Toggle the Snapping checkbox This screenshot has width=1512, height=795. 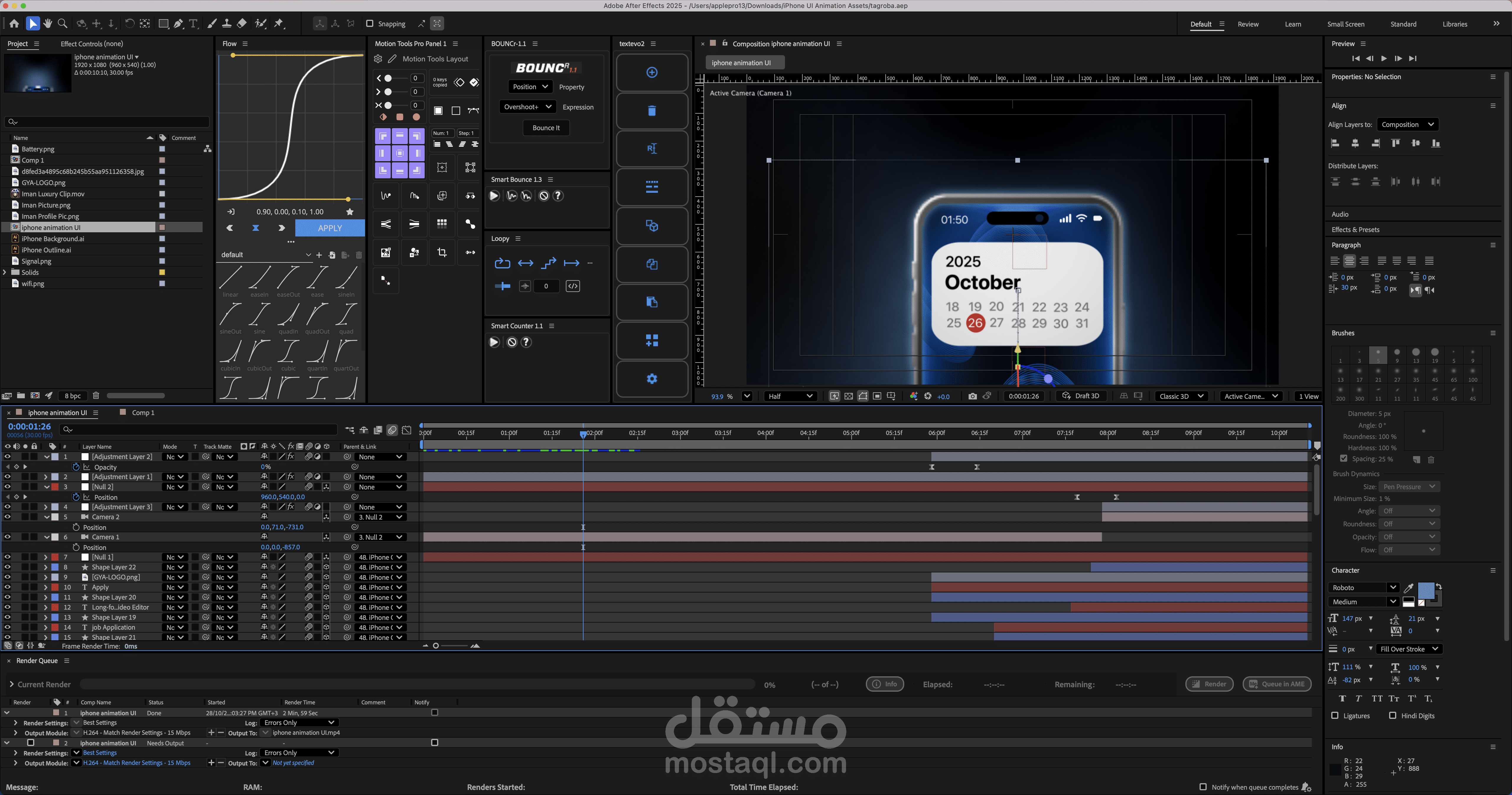coord(370,23)
